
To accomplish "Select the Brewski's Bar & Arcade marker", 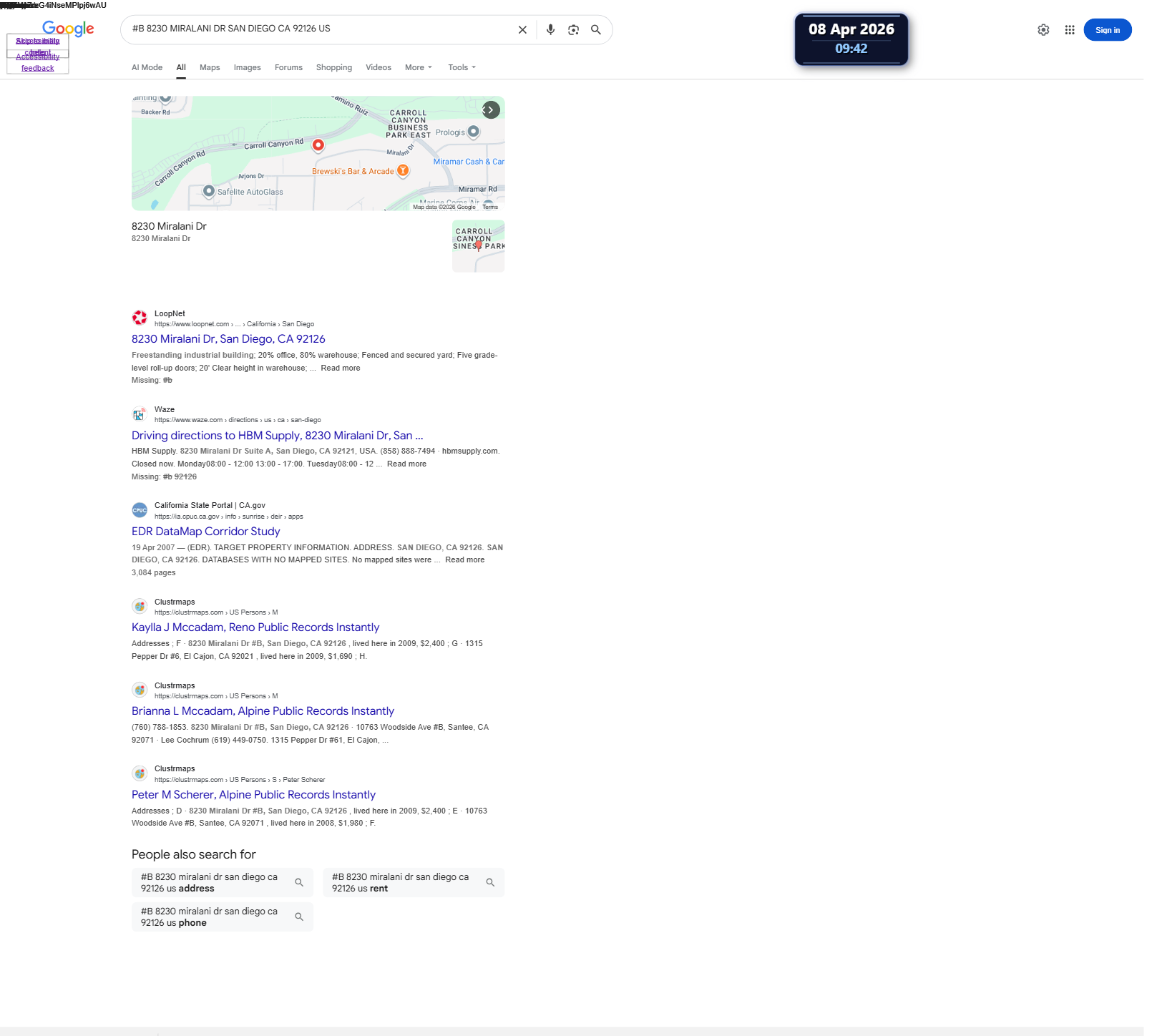I will click(403, 170).
